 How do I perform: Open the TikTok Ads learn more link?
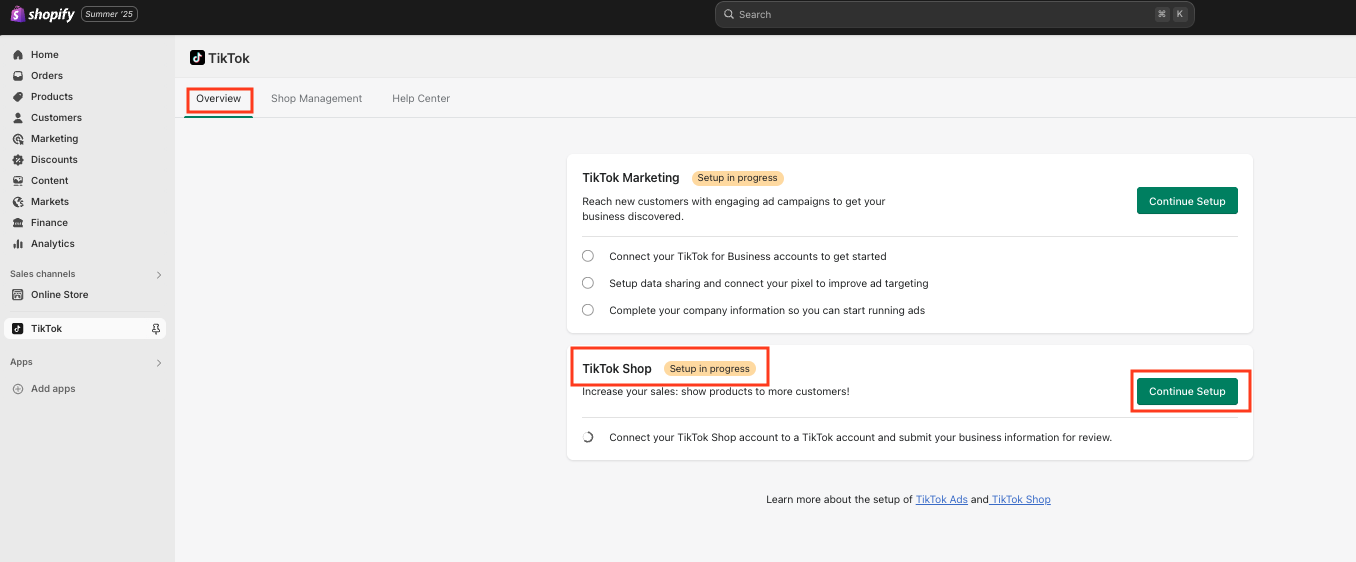click(x=942, y=499)
